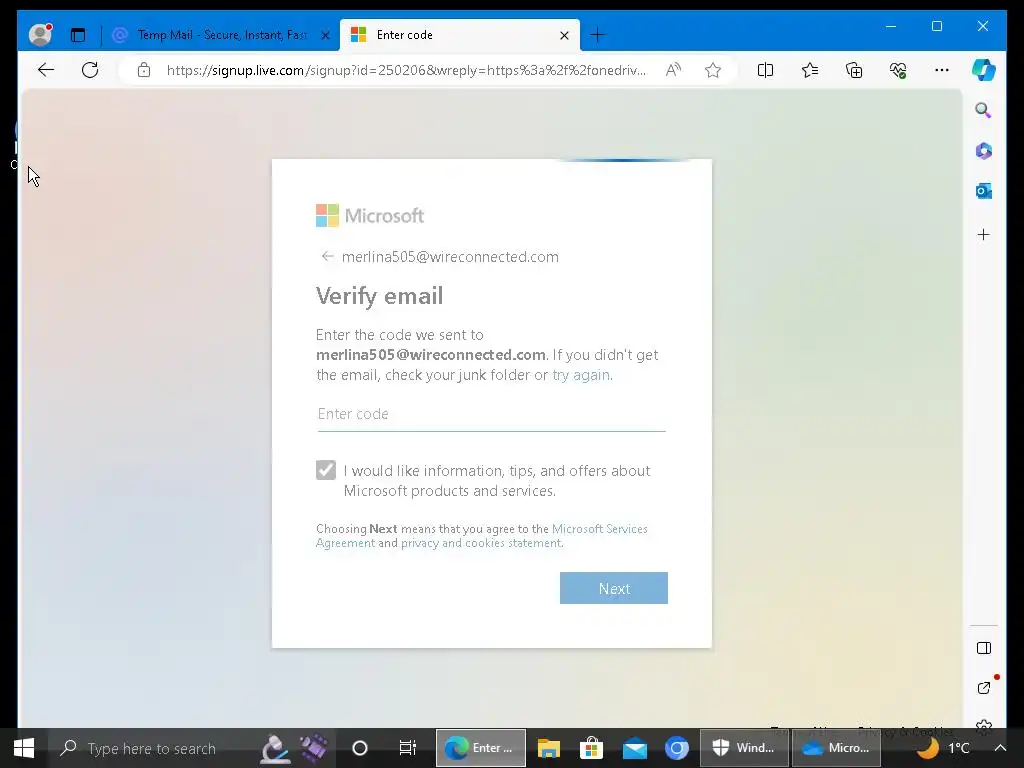Open Task View on taskbar

(408, 748)
